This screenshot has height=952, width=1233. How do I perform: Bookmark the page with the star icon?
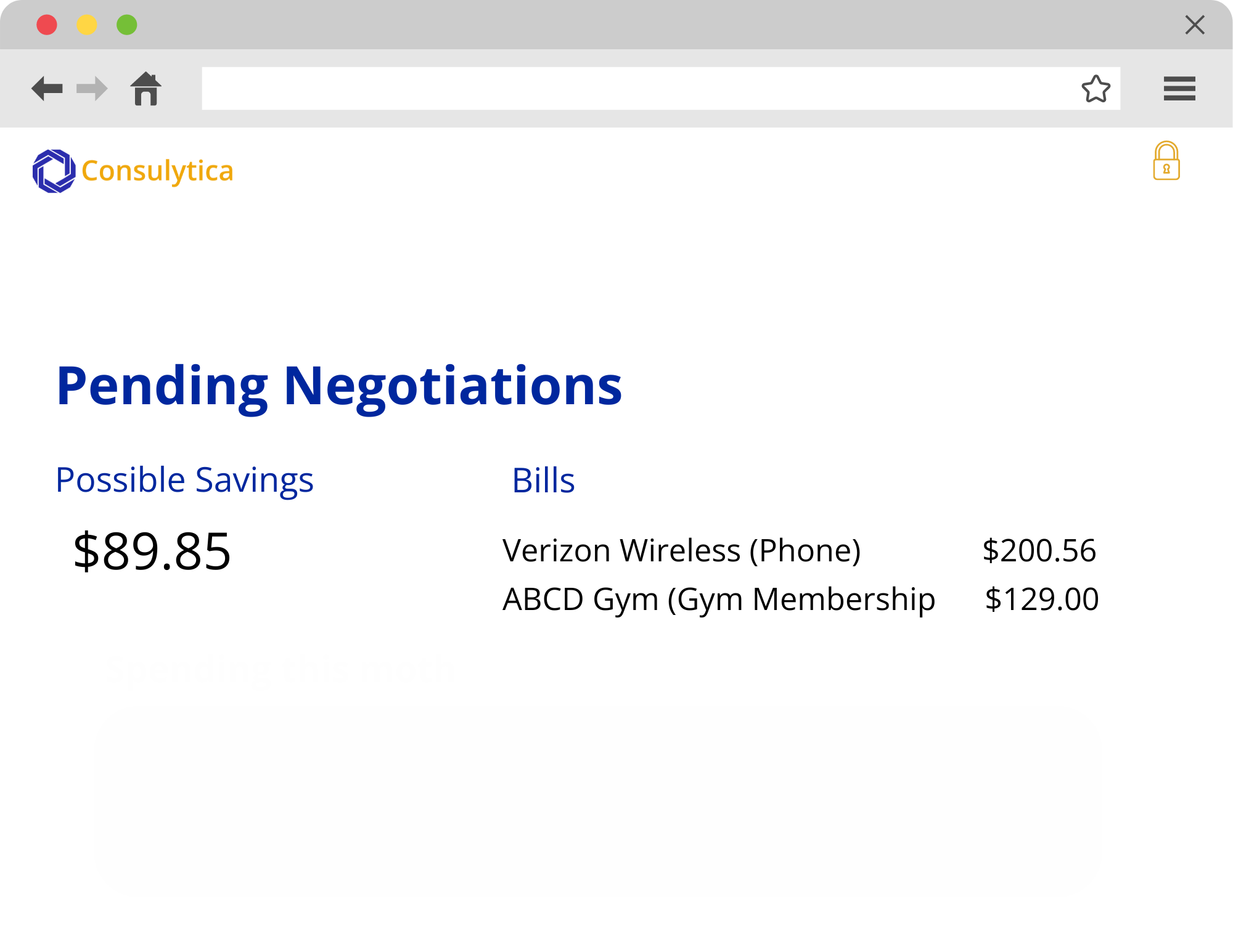[x=1096, y=89]
